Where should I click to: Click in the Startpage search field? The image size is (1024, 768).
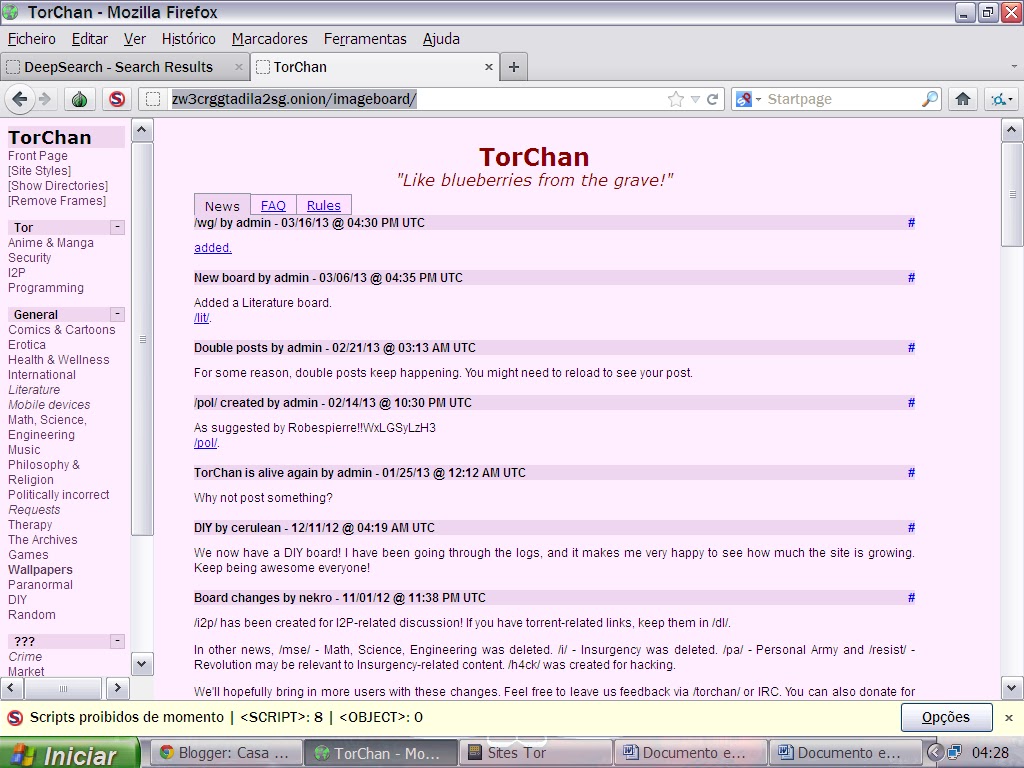click(x=841, y=99)
